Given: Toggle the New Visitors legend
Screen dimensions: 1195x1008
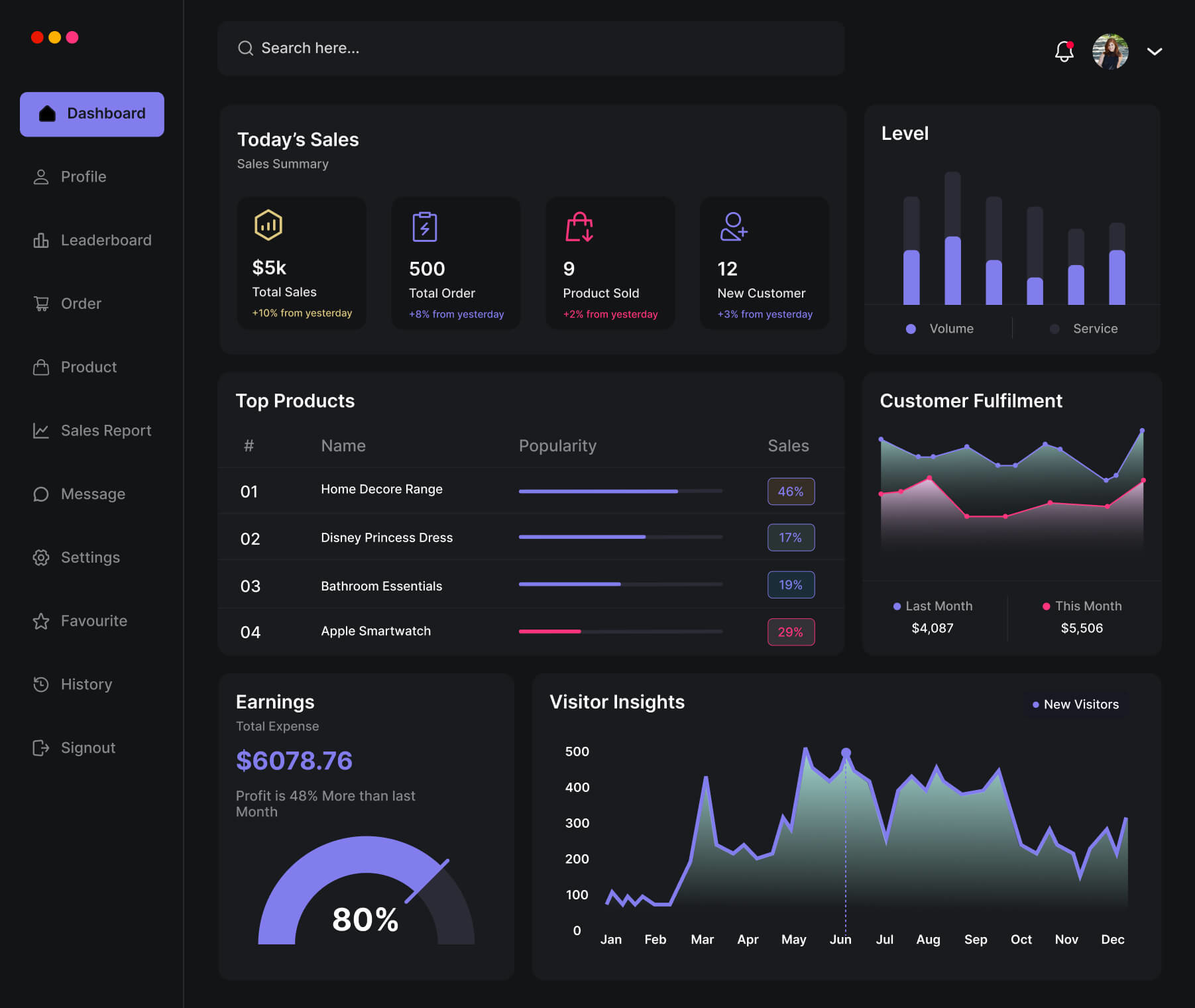Looking at the screenshot, I should (x=1076, y=704).
